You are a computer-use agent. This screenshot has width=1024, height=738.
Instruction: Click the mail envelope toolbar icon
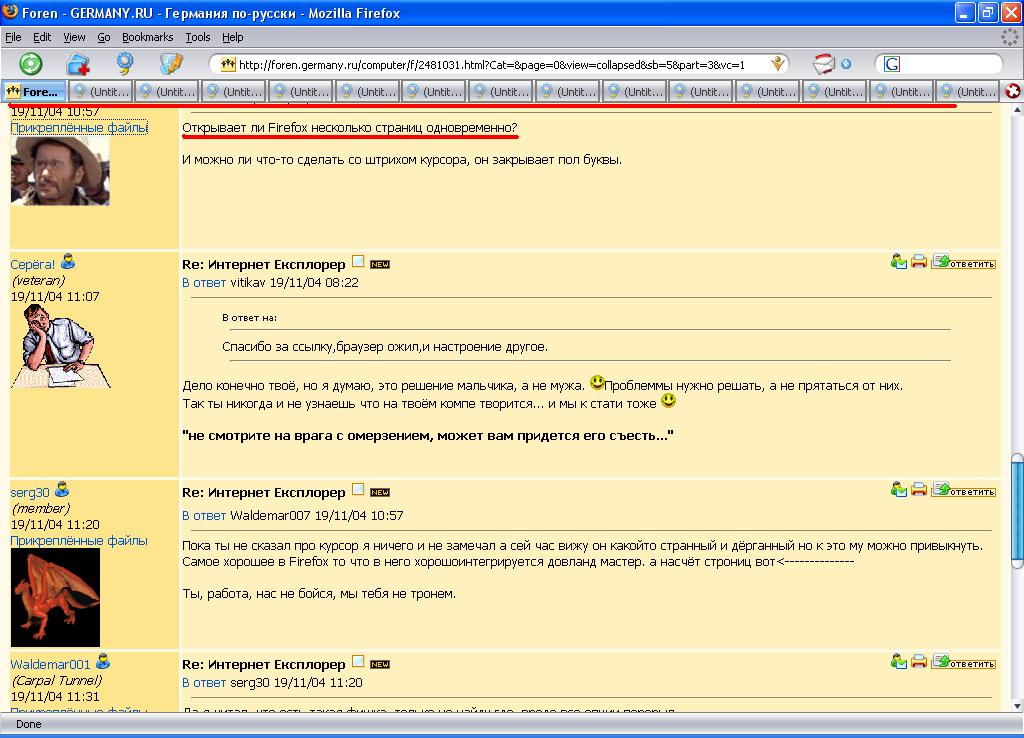click(824, 64)
